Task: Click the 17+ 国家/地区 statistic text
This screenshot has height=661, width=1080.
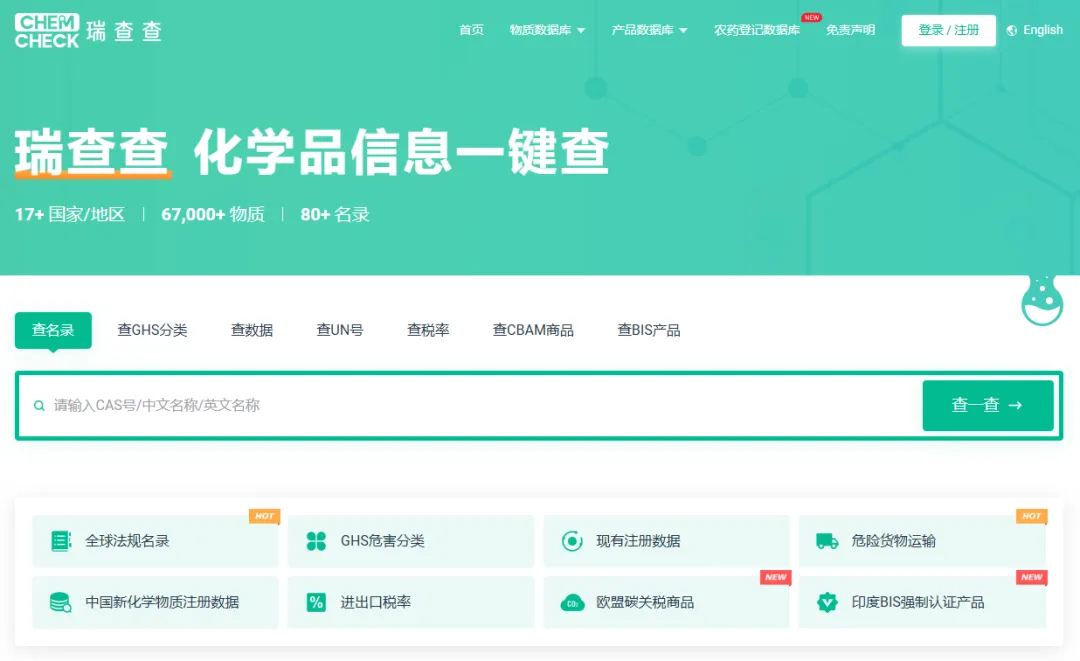Action: (70, 215)
